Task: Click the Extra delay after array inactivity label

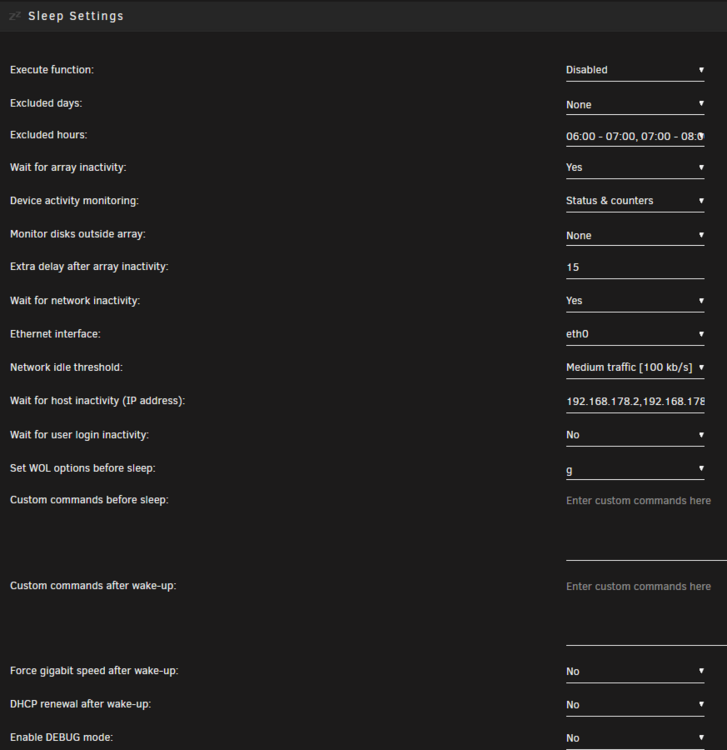Action: pyautogui.click(x=89, y=266)
